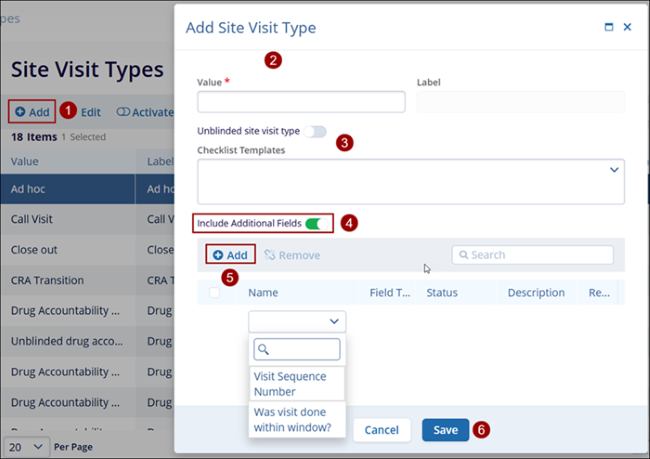
Task: Select the Call Visit row
Action: [68, 219]
